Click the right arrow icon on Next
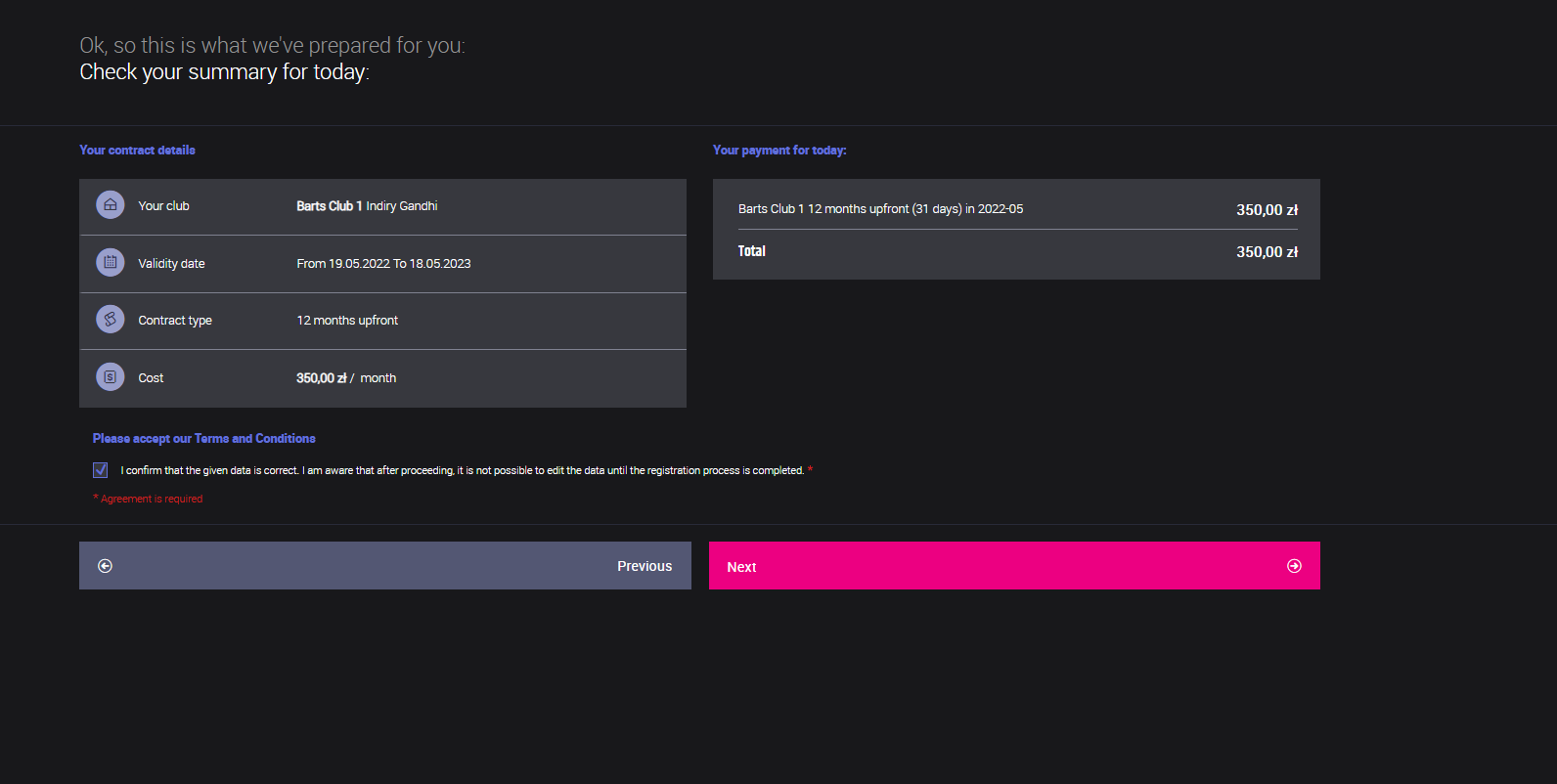 [1294, 566]
